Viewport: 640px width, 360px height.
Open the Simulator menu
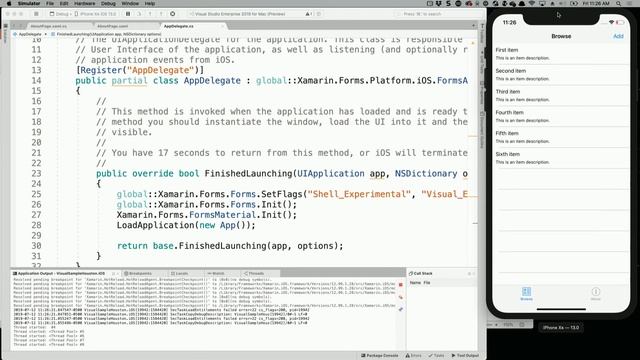point(29,3)
